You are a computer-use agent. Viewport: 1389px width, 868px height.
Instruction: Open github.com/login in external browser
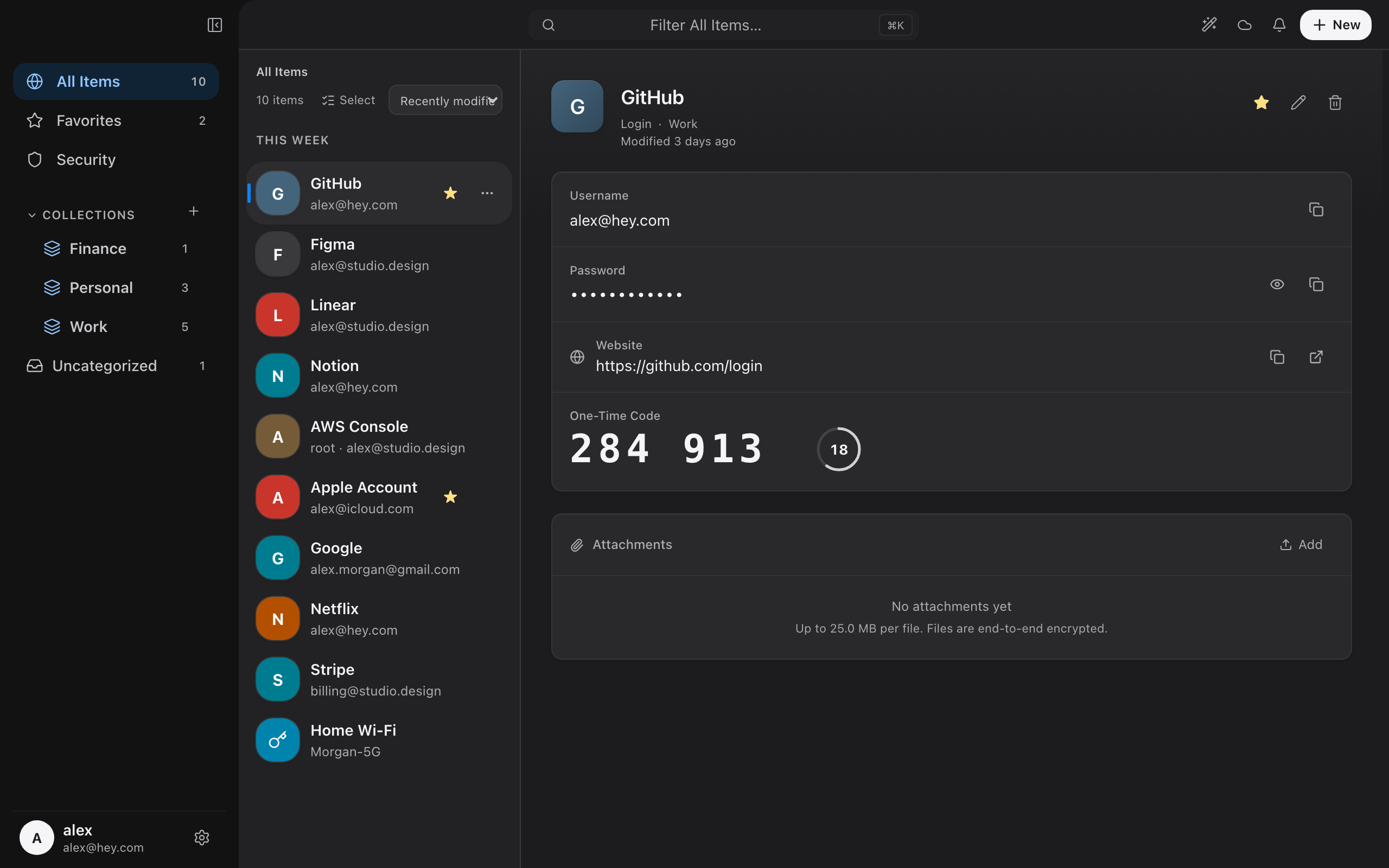click(x=1316, y=357)
